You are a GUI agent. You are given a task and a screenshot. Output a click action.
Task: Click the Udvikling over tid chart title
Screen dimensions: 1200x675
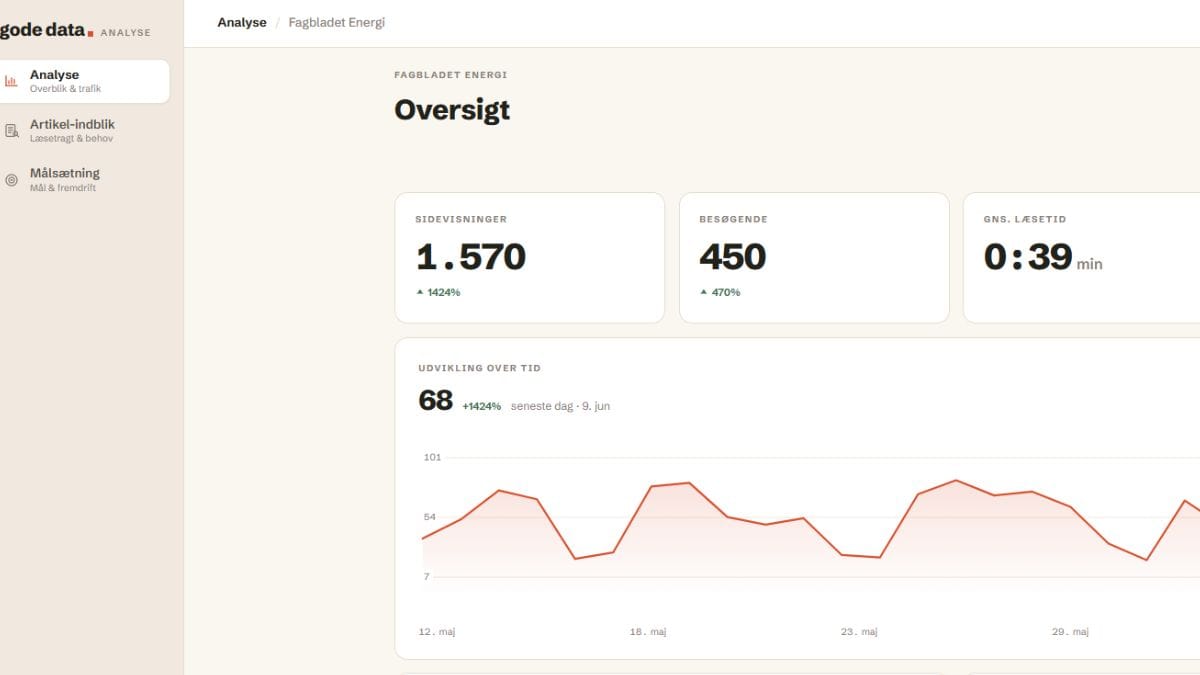tap(480, 368)
